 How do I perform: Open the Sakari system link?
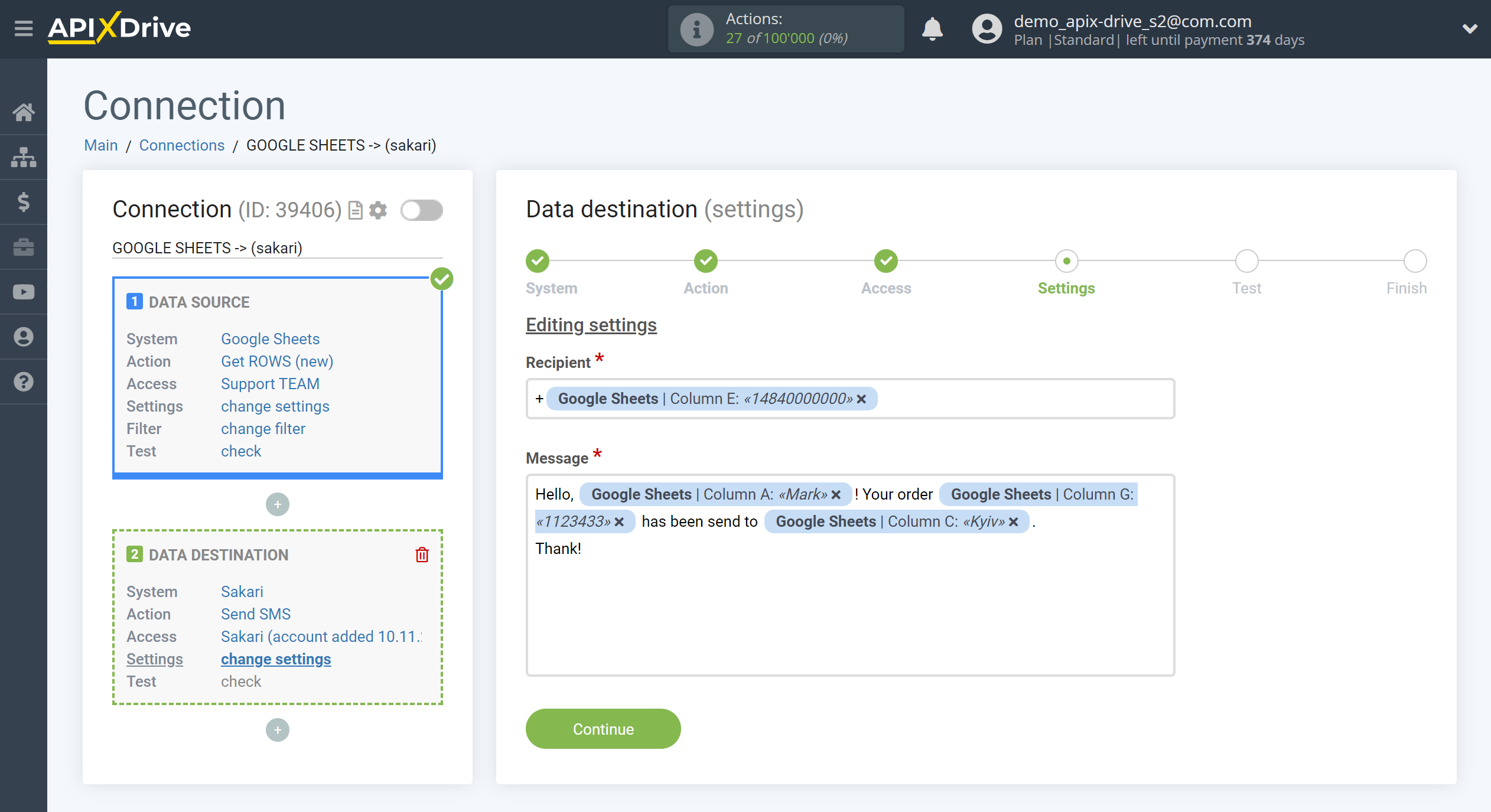242,592
